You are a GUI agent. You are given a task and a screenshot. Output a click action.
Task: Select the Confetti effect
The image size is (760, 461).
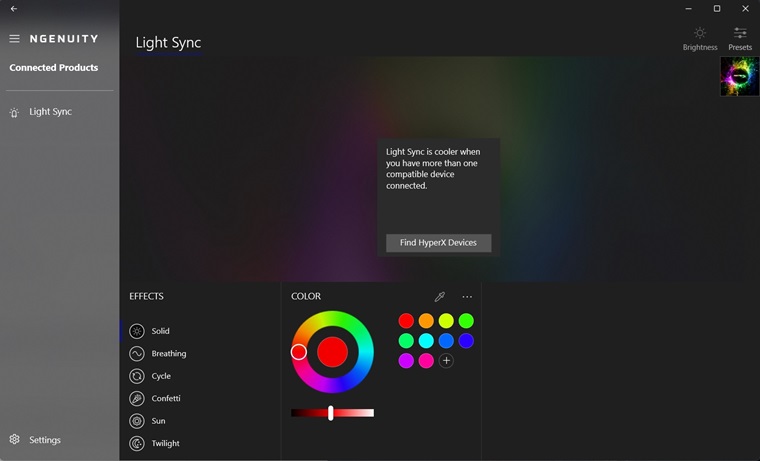point(166,398)
